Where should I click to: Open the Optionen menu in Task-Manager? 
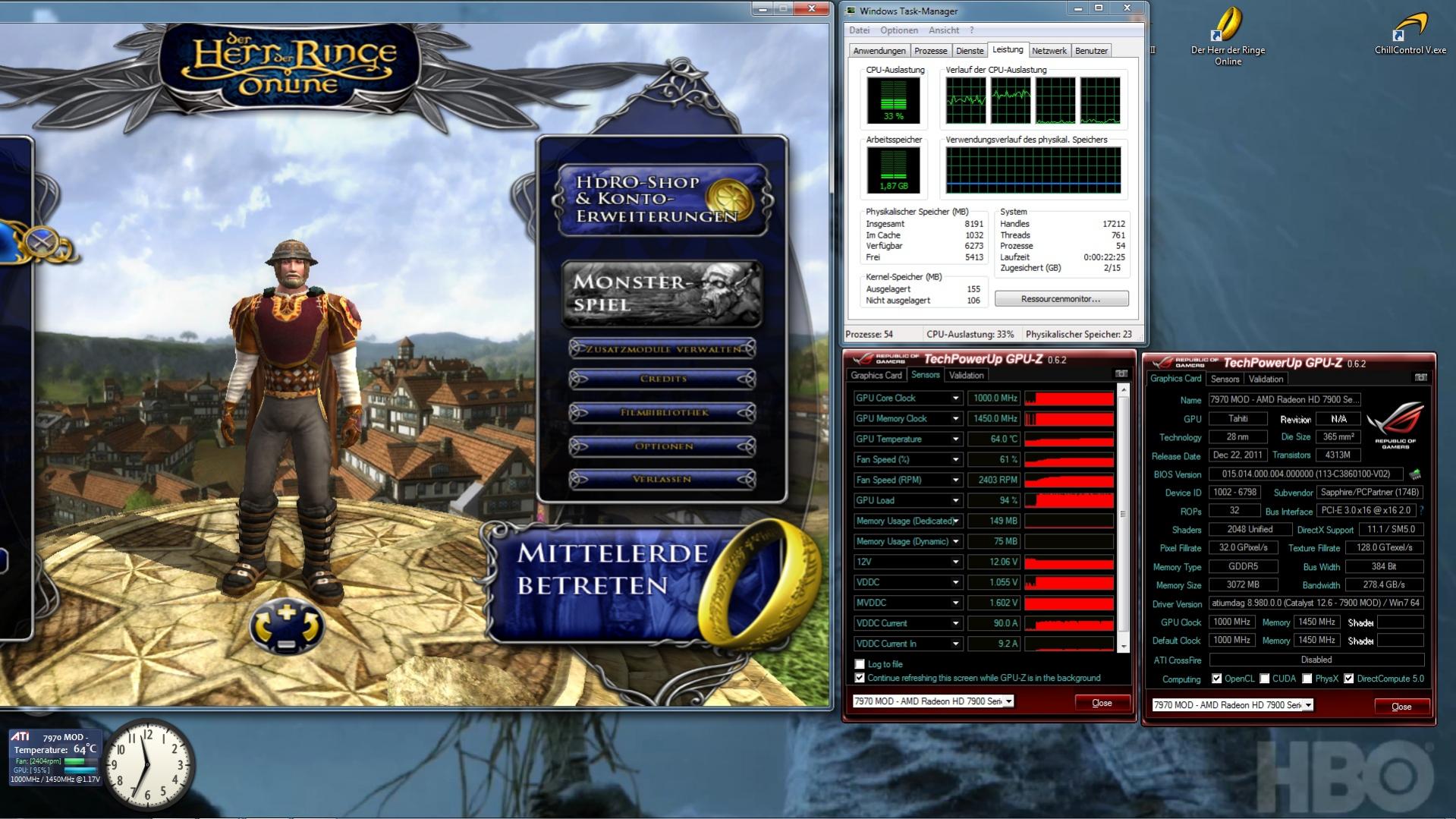click(x=898, y=30)
